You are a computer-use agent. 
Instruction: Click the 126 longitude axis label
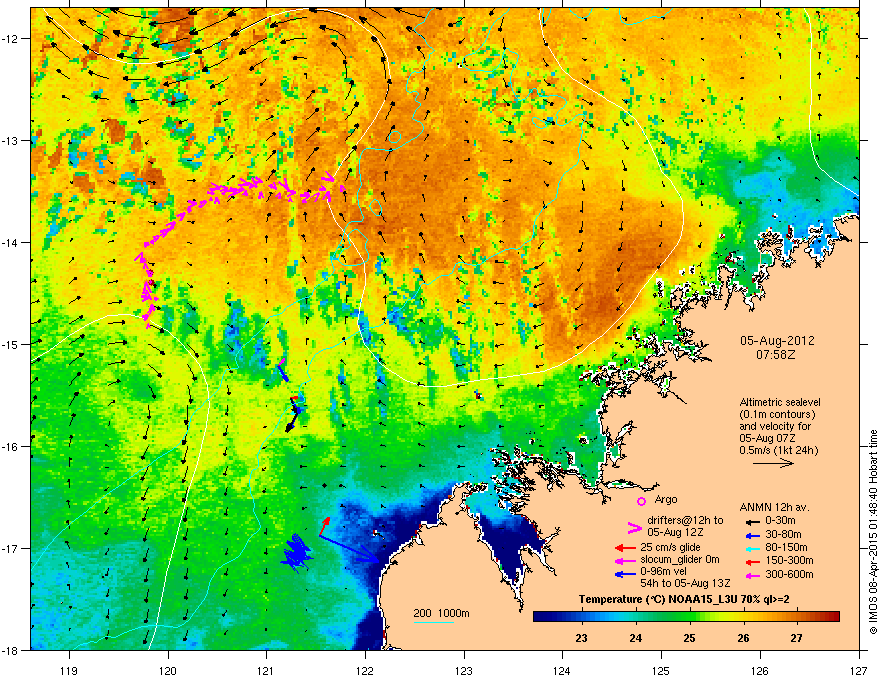[x=760, y=670]
